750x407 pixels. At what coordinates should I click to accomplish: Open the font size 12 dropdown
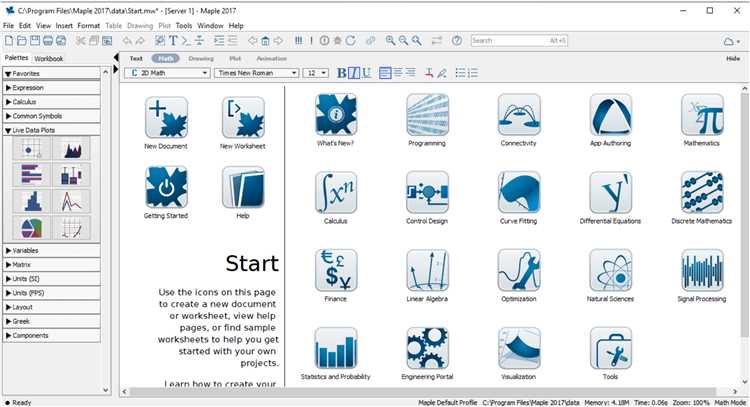coord(316,73)
